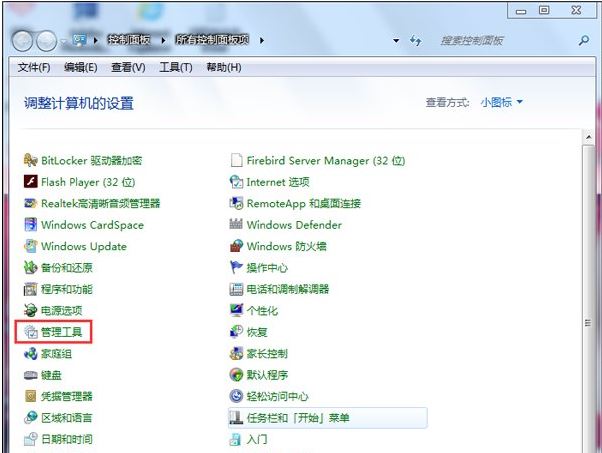Open the 键盘 icon

(x=30, y=375)
